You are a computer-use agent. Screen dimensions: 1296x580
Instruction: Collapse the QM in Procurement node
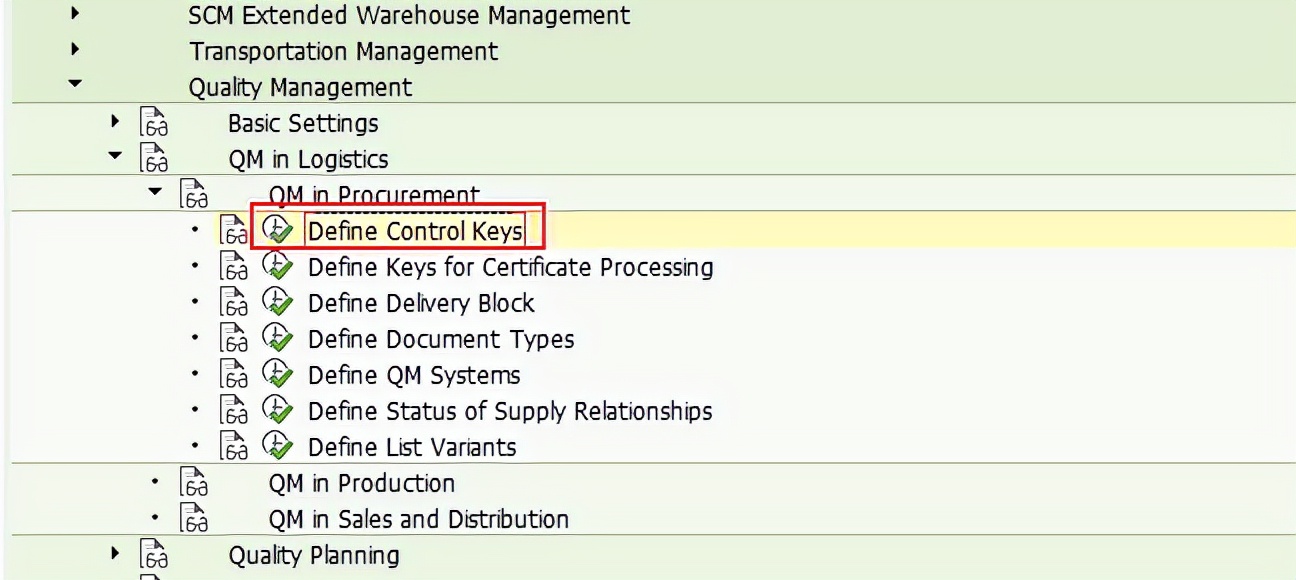(156, 190)
